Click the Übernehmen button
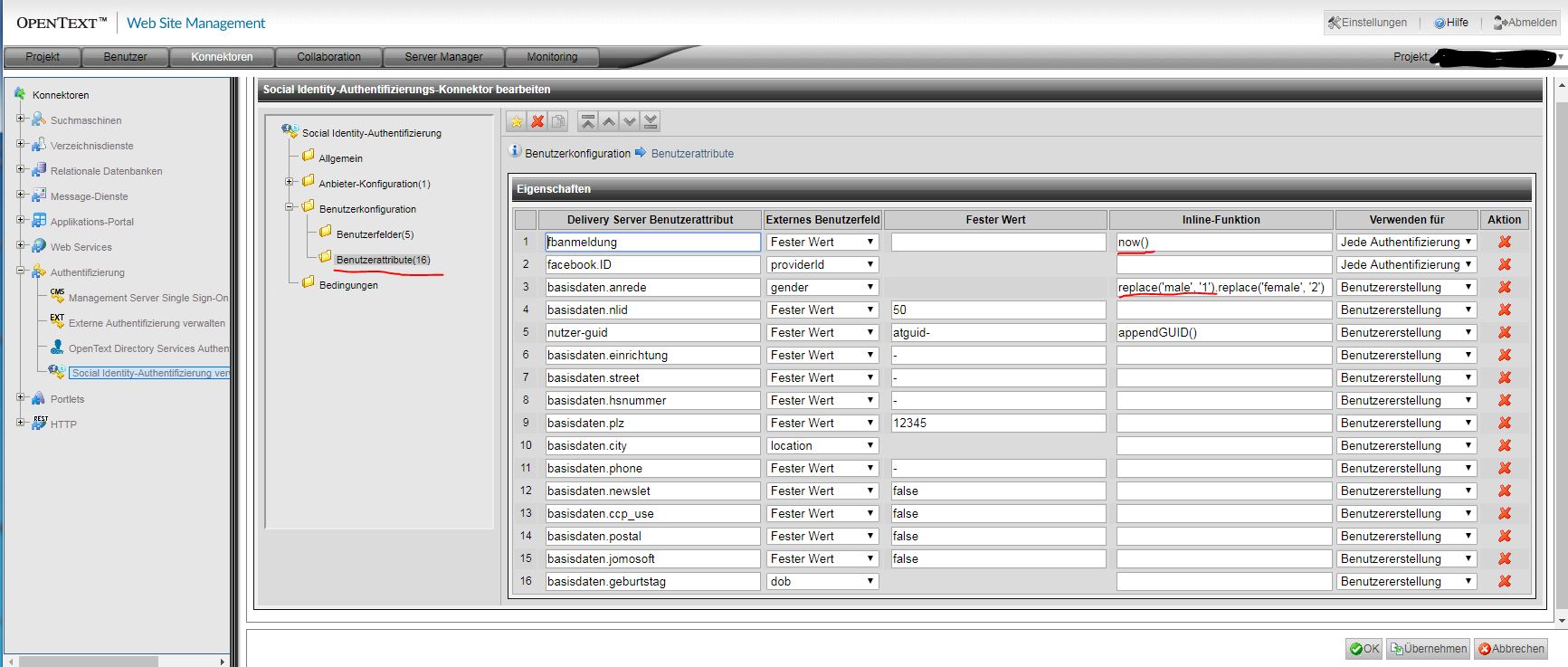The width and height of the screenshot is (1568, 667). pos(1429,649)
